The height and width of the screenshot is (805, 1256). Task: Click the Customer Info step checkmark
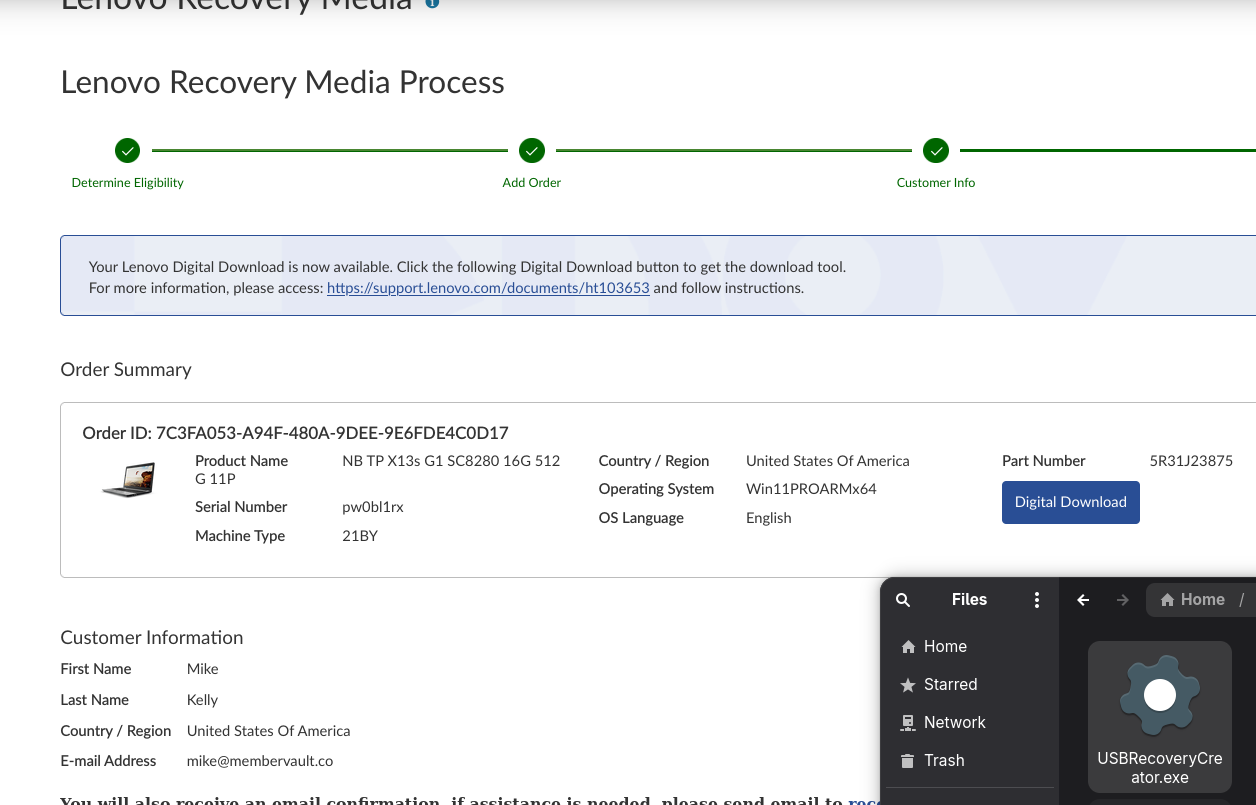point(936,151)
